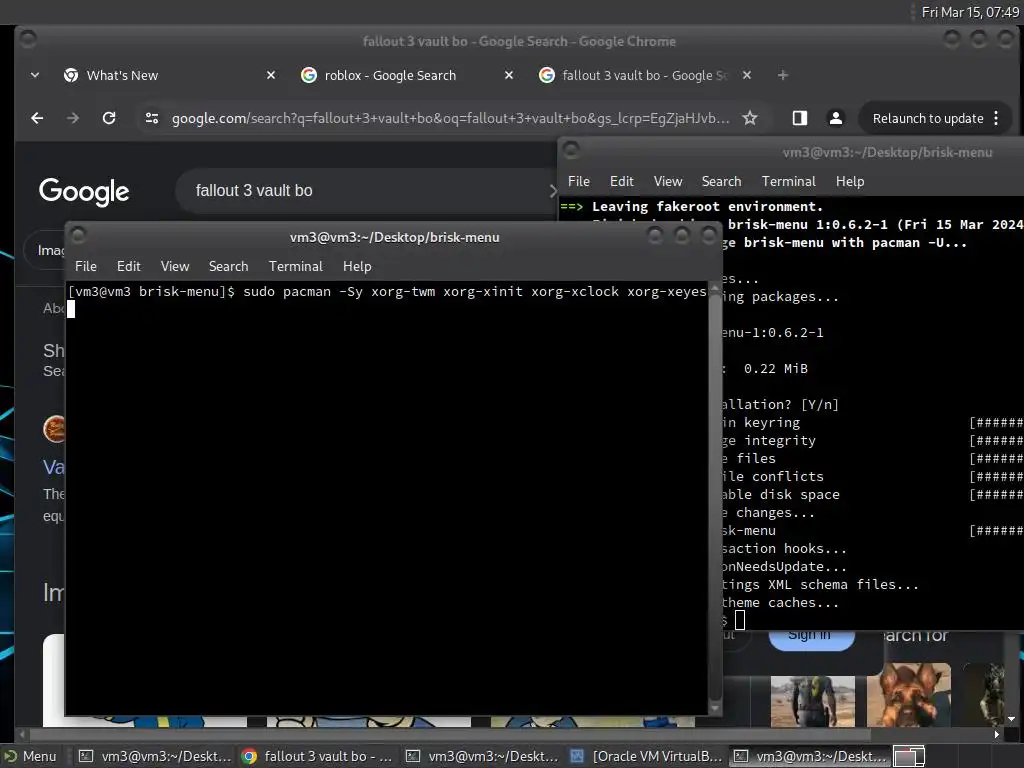The width and height of the screenshot is (1024, 768).
Task: Select last vm3 terminal taskbar entry
Action: [x=810, y=756]
